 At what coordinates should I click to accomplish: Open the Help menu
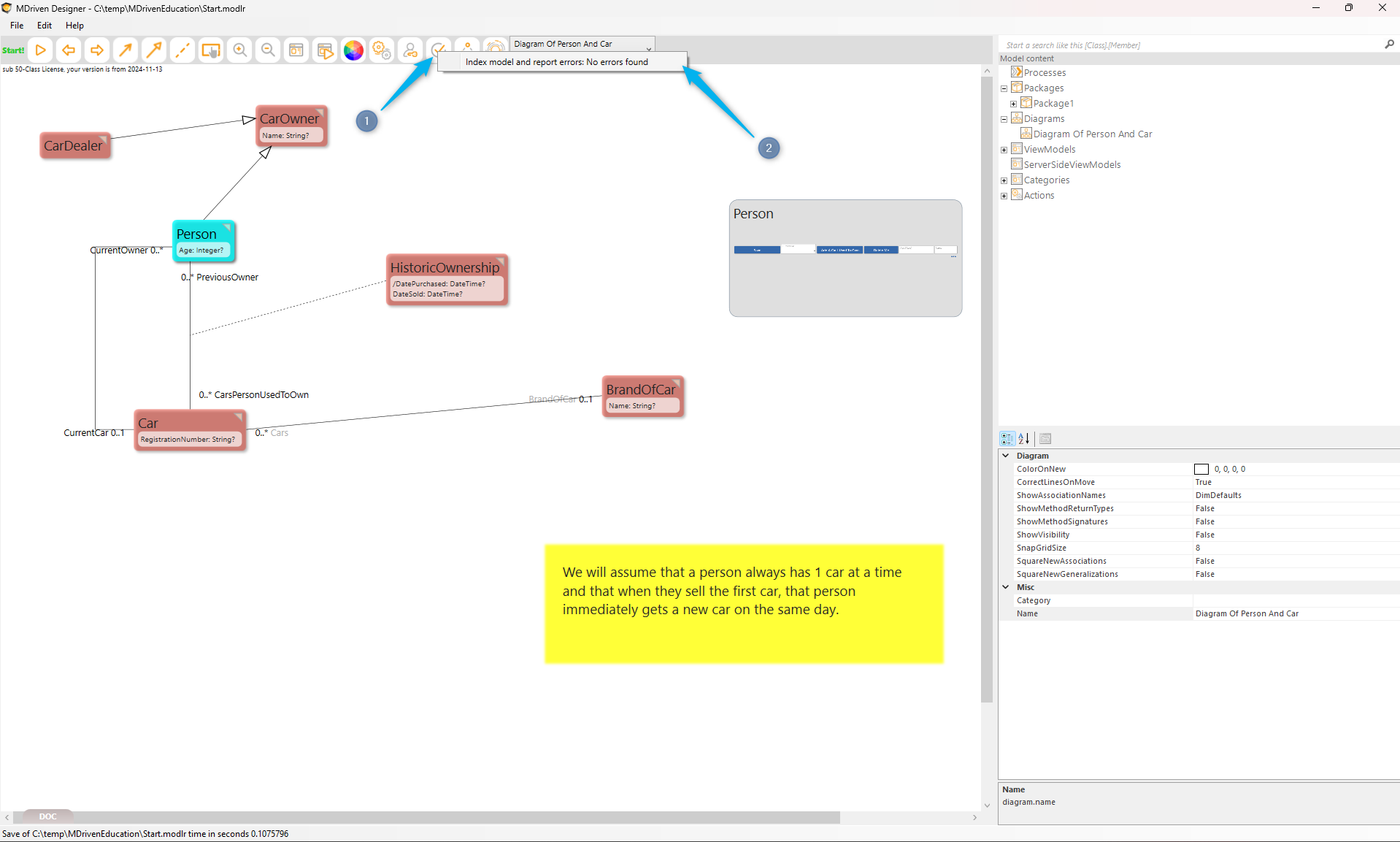click(74, 26)
